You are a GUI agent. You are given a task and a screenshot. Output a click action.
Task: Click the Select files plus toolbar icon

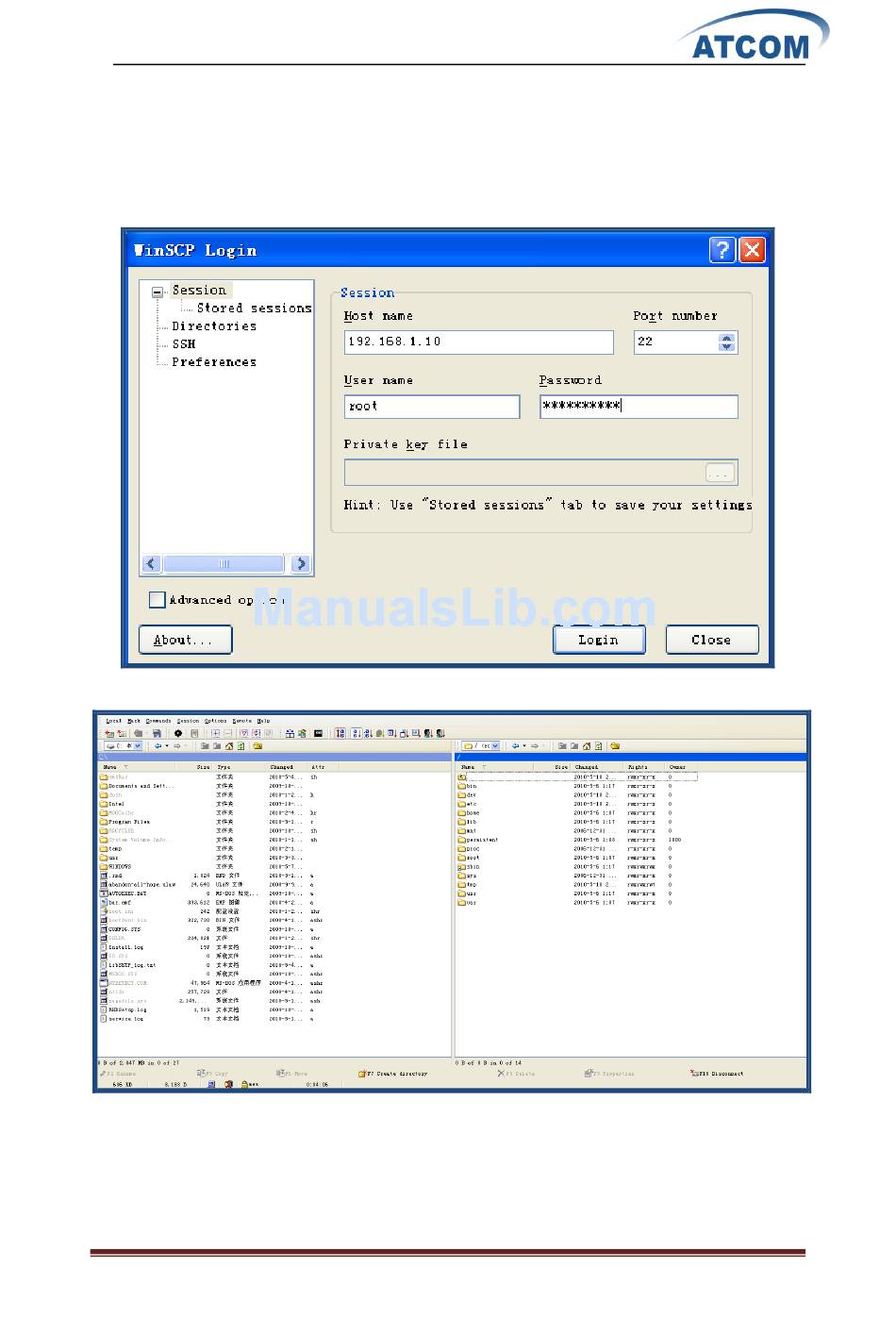pos(215,733)
